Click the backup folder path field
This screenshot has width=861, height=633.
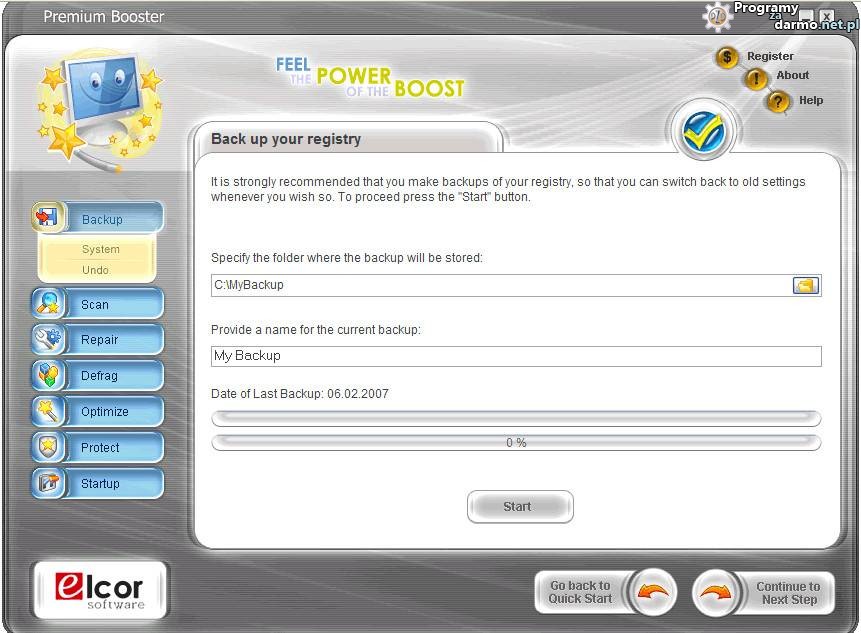[500, 285]
